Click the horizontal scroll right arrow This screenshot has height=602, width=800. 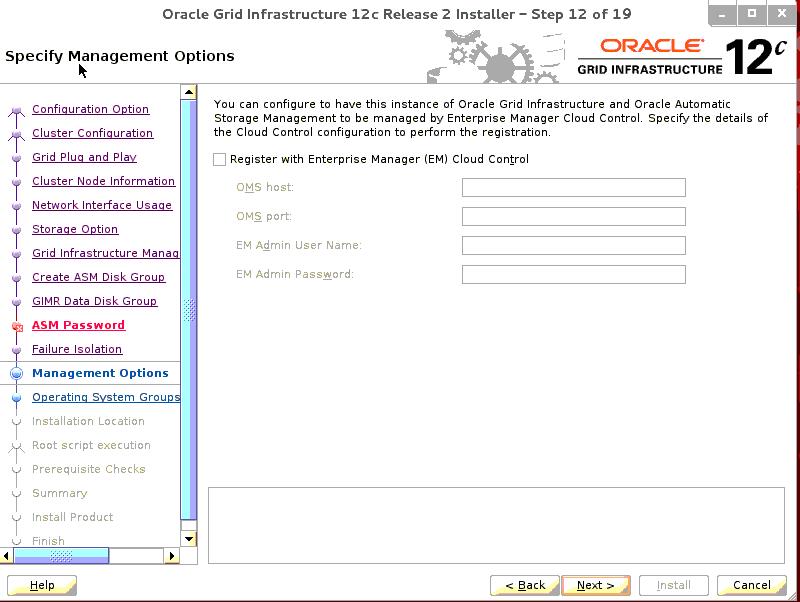(172, 556)
